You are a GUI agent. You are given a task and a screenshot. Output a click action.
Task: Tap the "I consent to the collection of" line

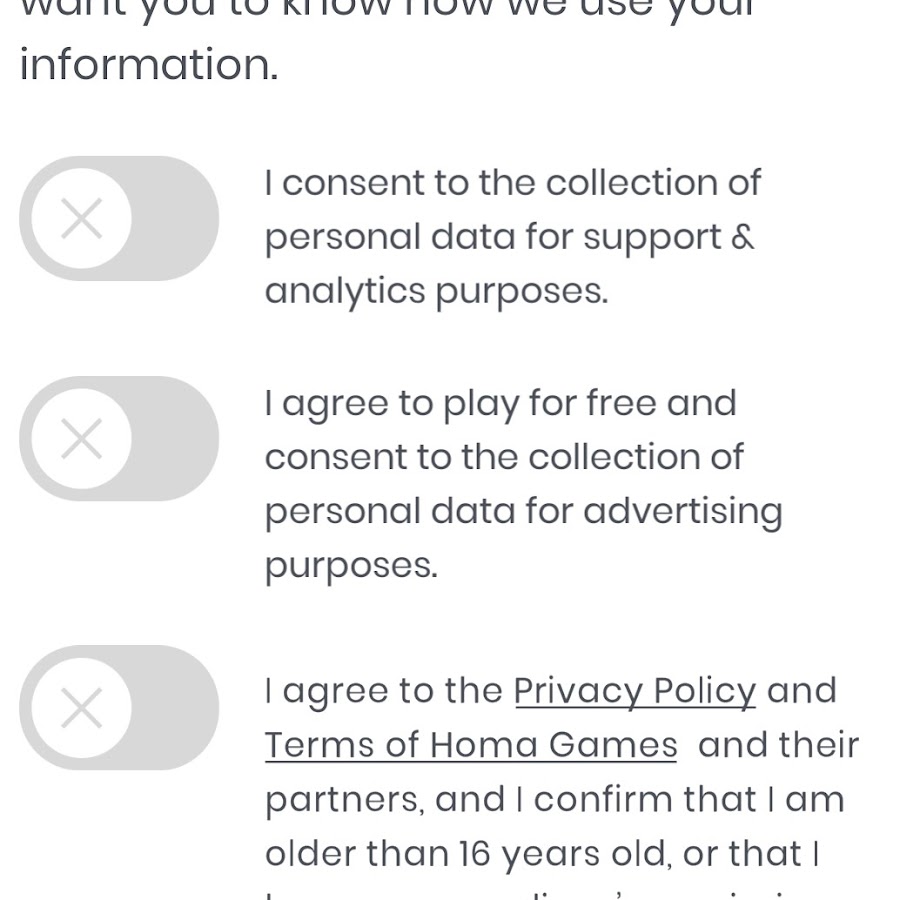[512, 183]
